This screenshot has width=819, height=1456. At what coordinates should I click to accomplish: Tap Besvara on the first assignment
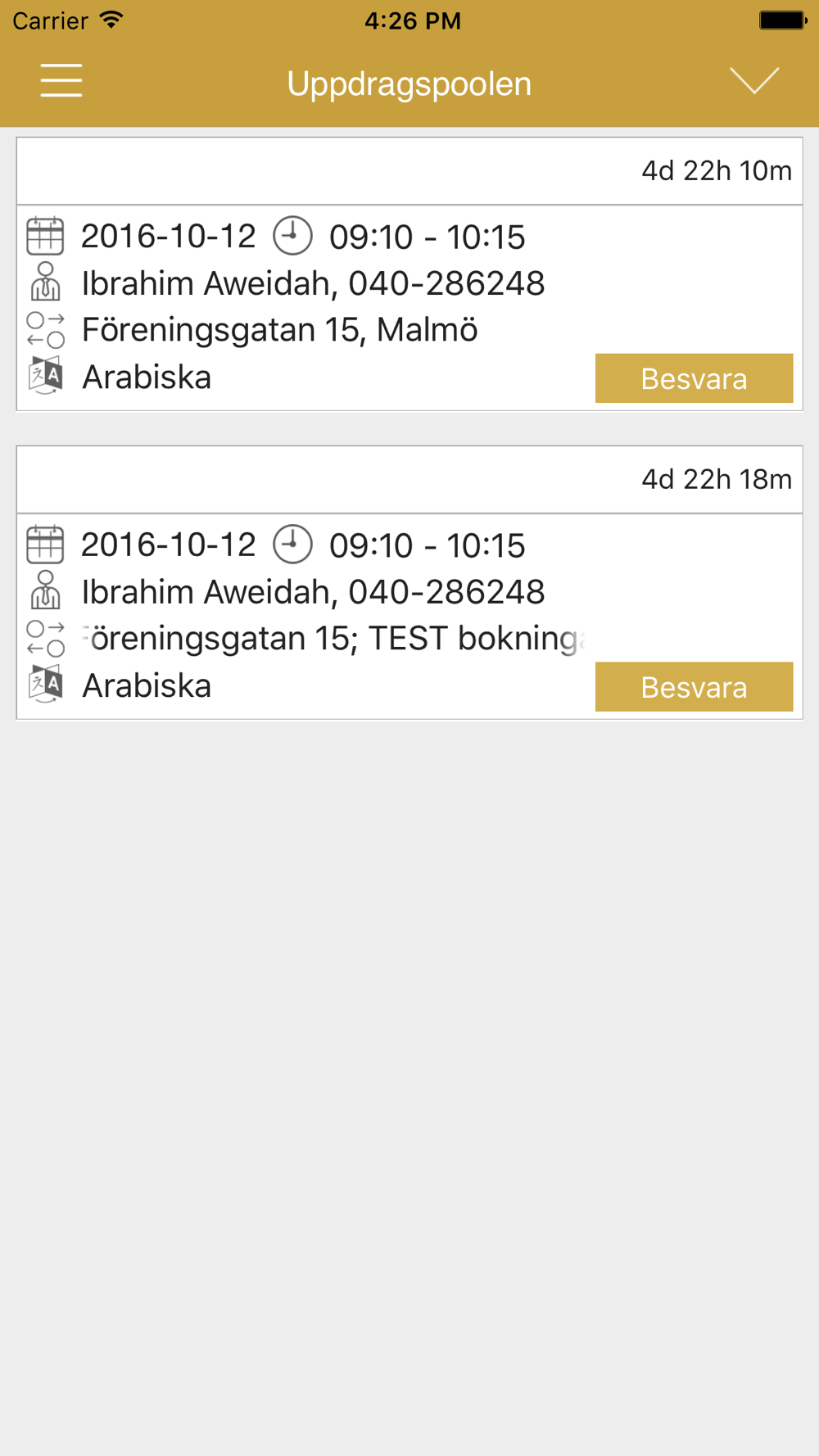point(694,378)
